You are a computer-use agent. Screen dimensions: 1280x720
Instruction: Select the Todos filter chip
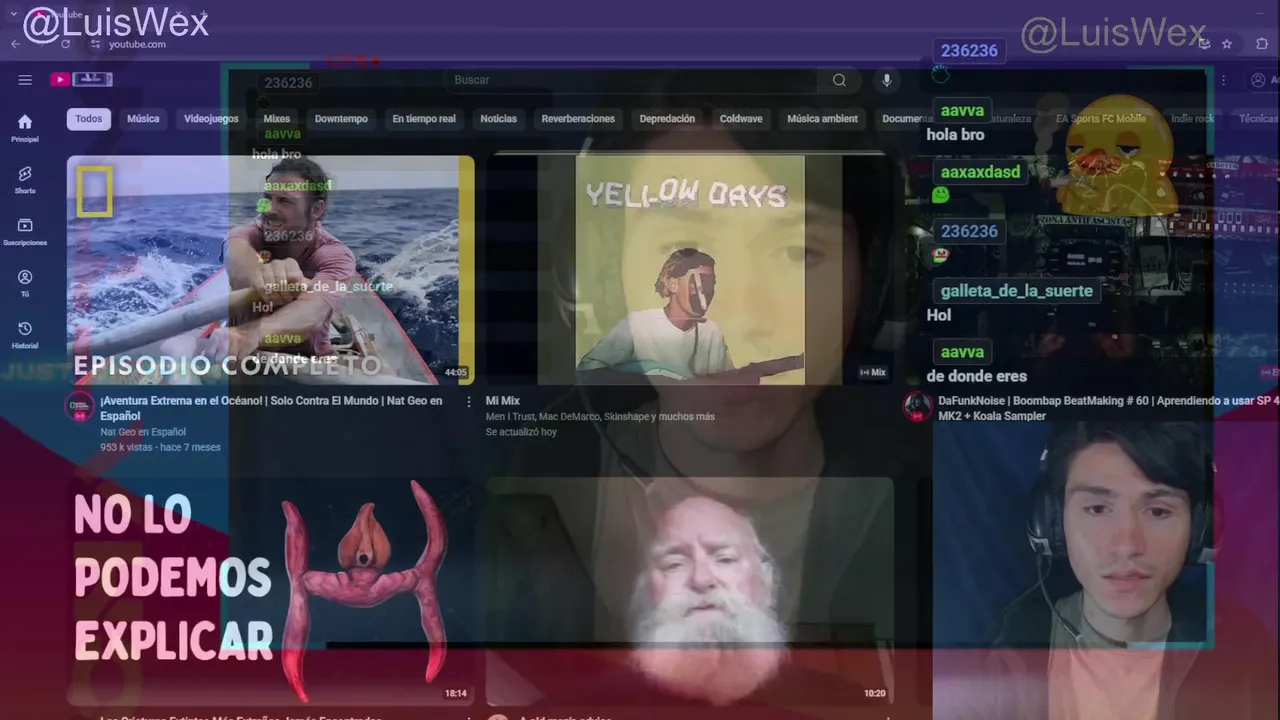tap(89, 119)
